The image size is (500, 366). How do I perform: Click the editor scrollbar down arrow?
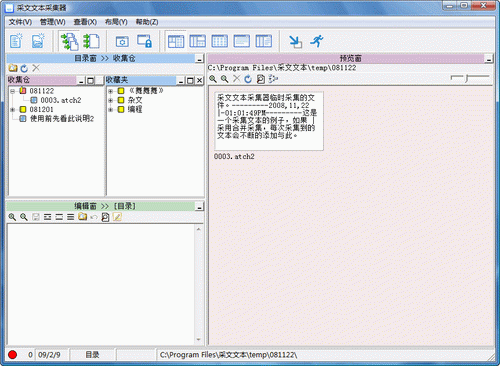(199, 340)
